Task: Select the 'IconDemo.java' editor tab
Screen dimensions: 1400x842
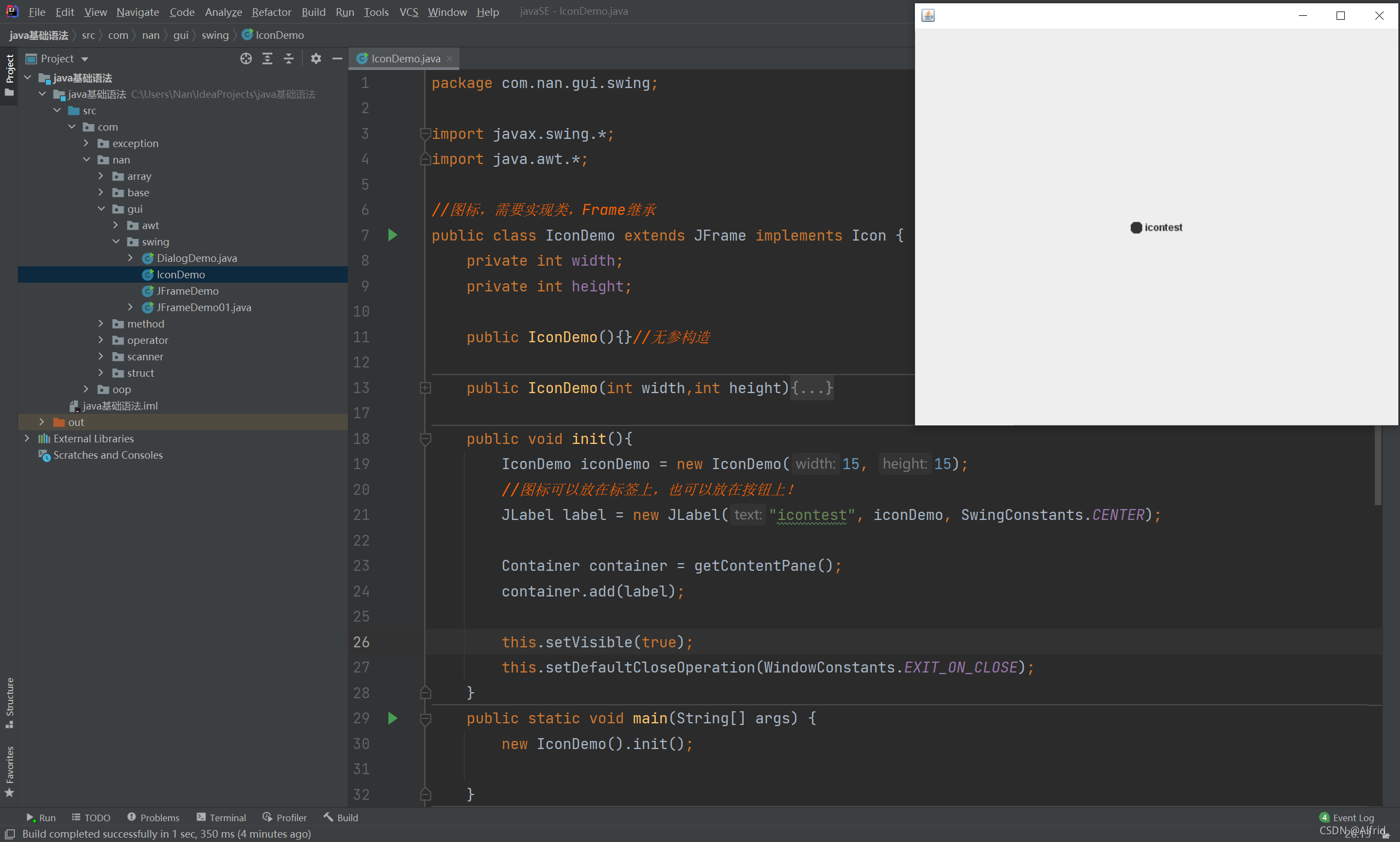Action: click(x=403, y=58)
